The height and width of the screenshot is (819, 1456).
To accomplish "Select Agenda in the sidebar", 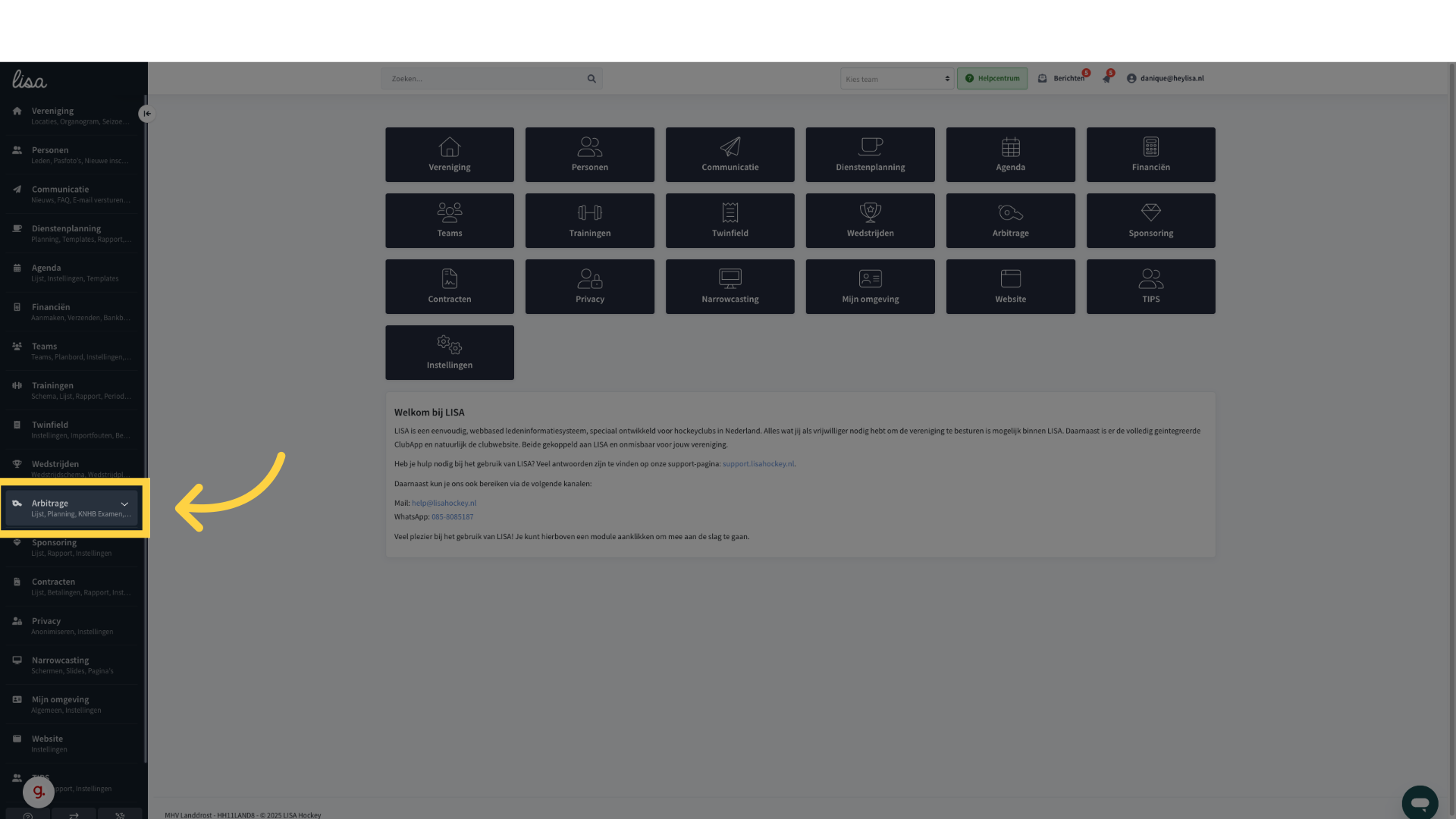I will point(72,273).
